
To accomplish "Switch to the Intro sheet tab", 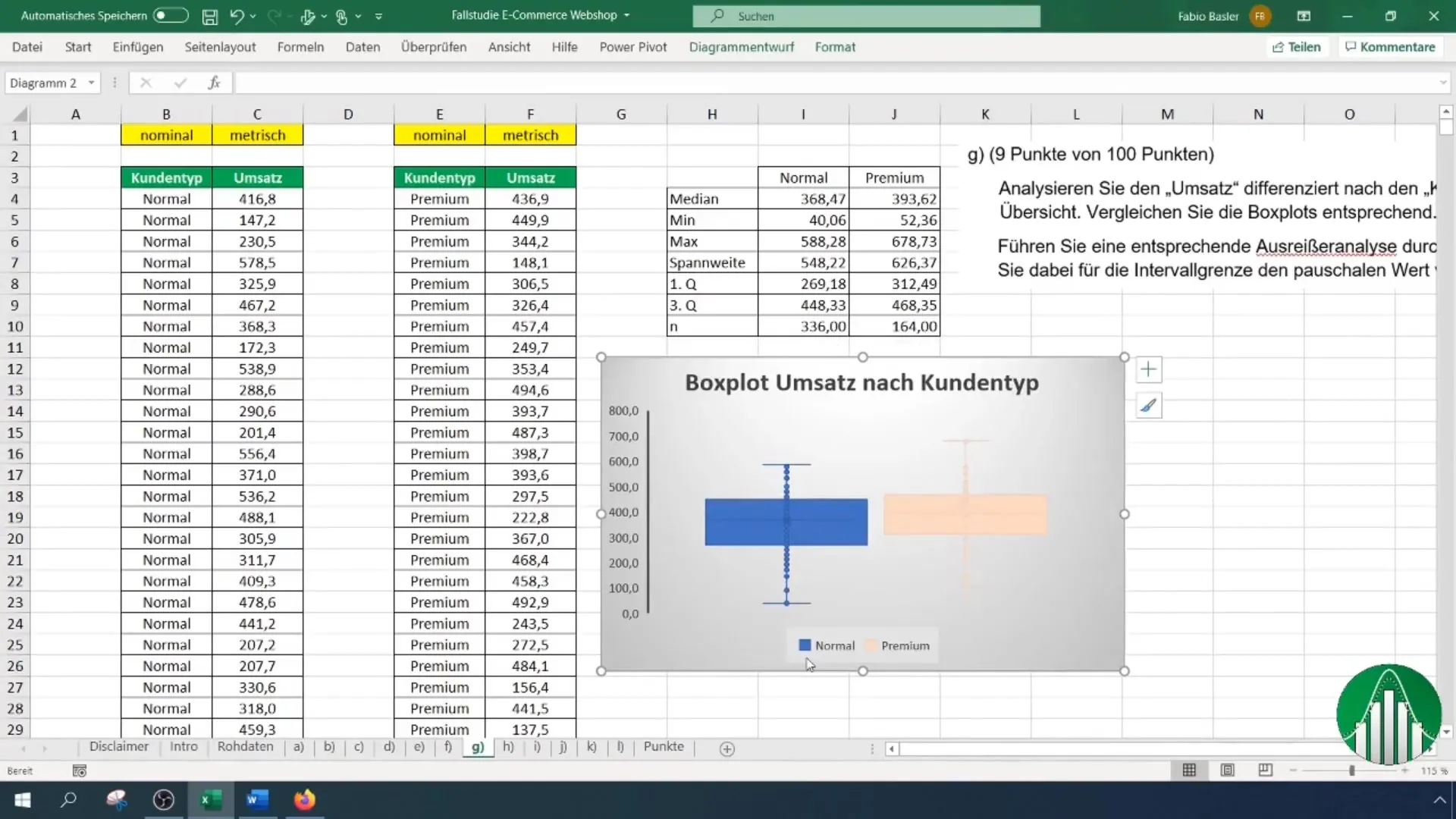I will [184, 747].
